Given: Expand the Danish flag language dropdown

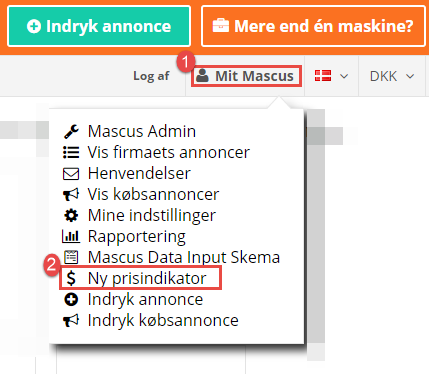Looking at the screenshot, I should tap(331, 76).
